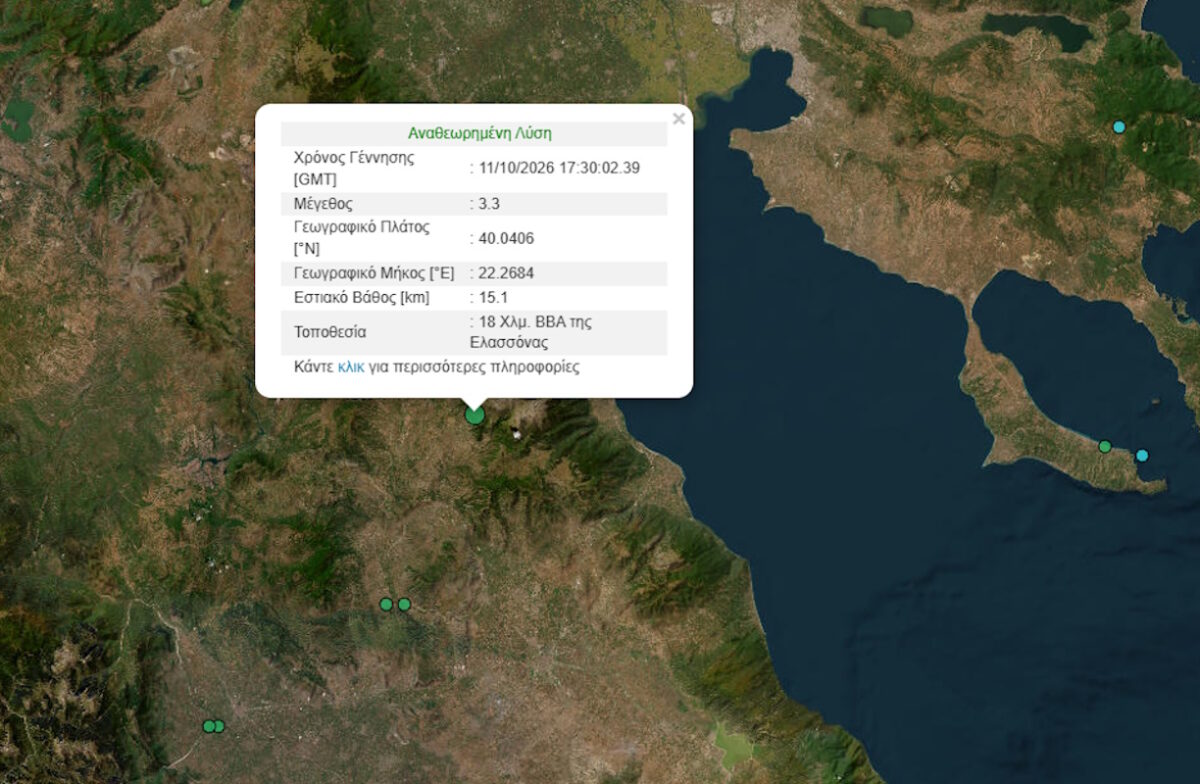The image size is (1200, 784).
Task: Click the 'Εστιακό Βάθος [km]' label
Action: pyautogui.click(x=362, y=297)
